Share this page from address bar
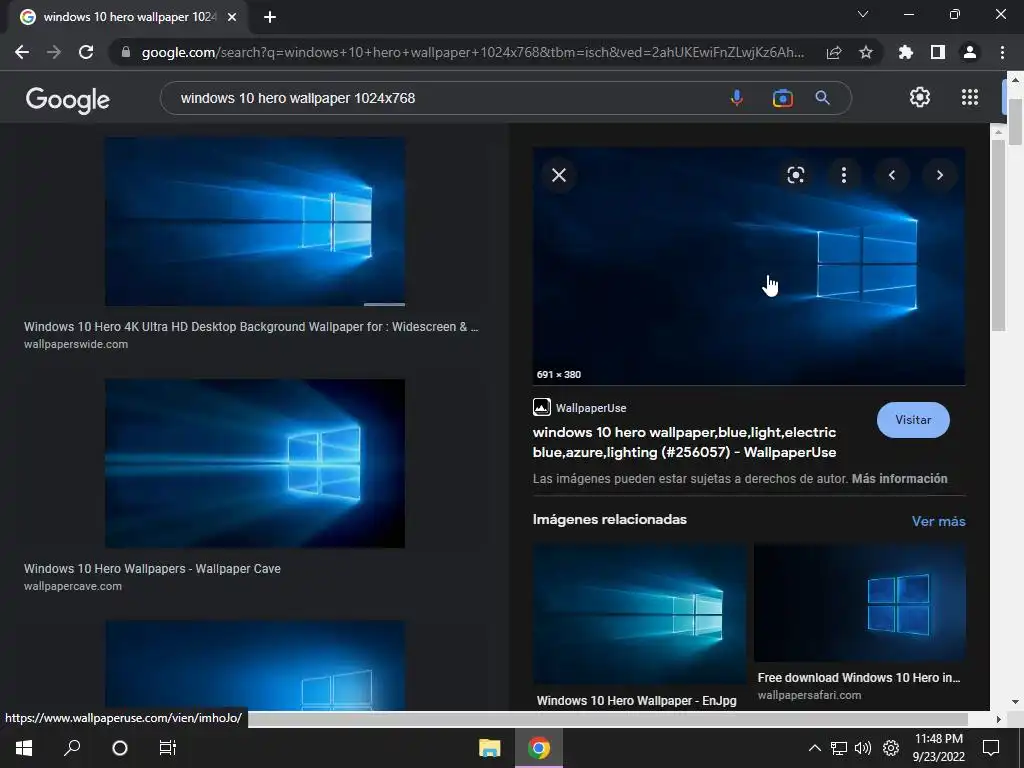This screenshot has height=768, width=1024. (x=834, y=52)
